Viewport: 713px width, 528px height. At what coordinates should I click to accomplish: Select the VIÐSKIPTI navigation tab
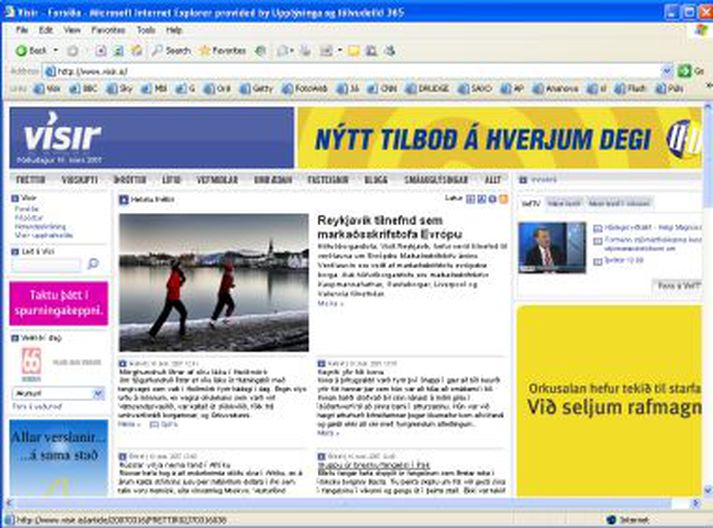click(x=80, y=180)
